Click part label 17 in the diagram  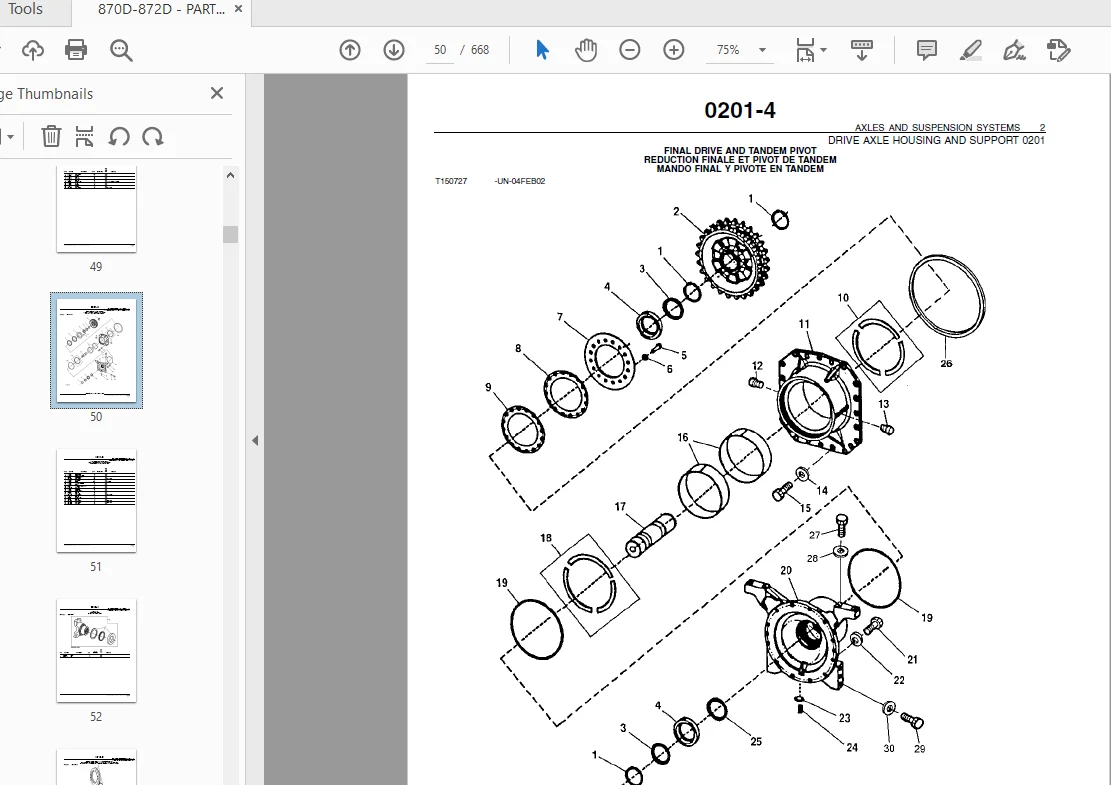[x=620, y=507]
